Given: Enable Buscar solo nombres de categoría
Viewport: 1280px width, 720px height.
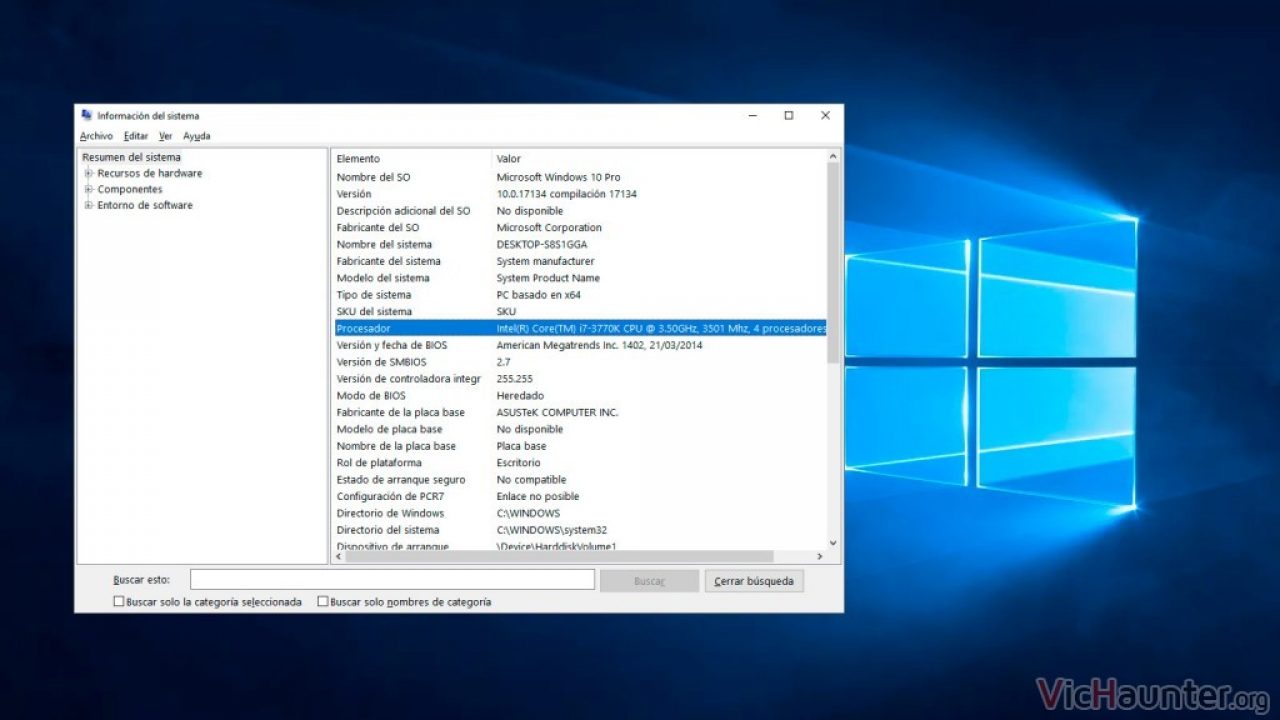Looking at the screenshot, I should click(x=322, y=602).
